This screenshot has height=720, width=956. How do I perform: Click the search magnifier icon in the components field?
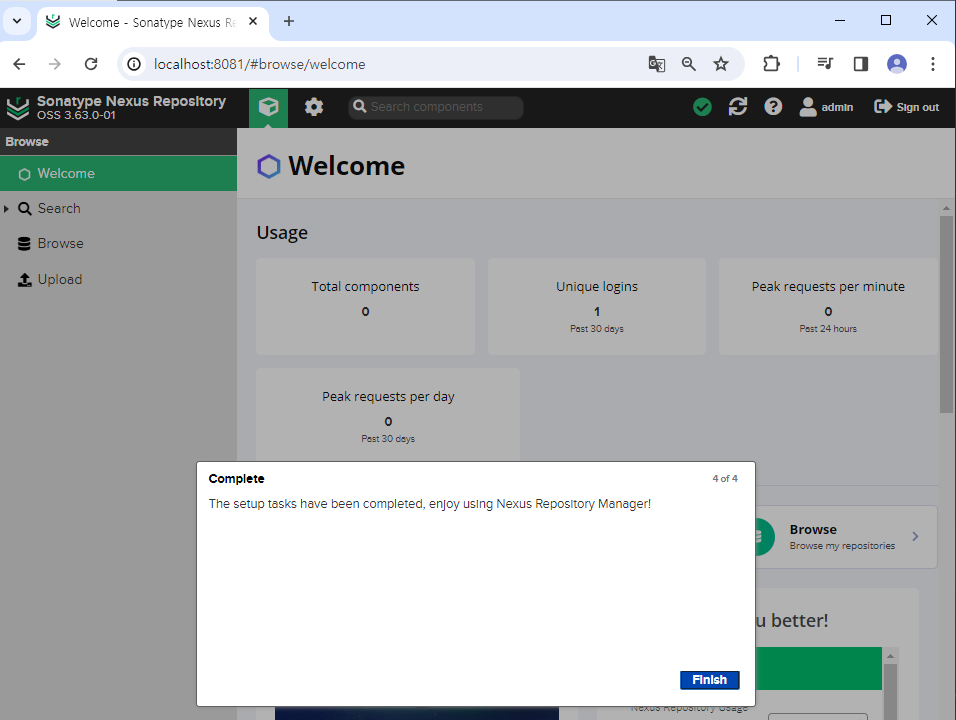[x=360, y=107]
